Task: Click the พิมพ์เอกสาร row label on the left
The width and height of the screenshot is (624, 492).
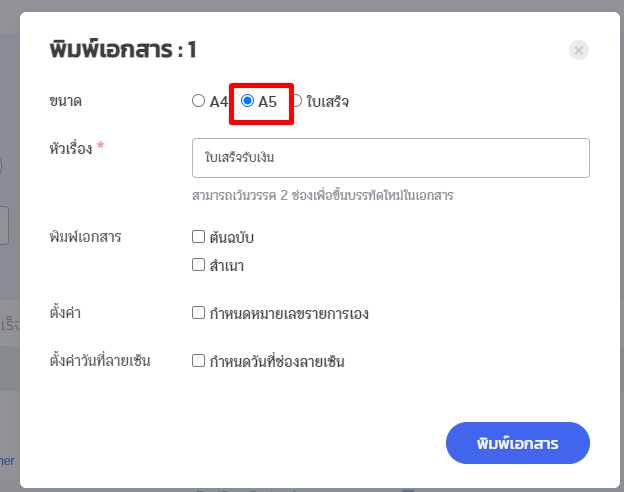Action: point(85,237)
